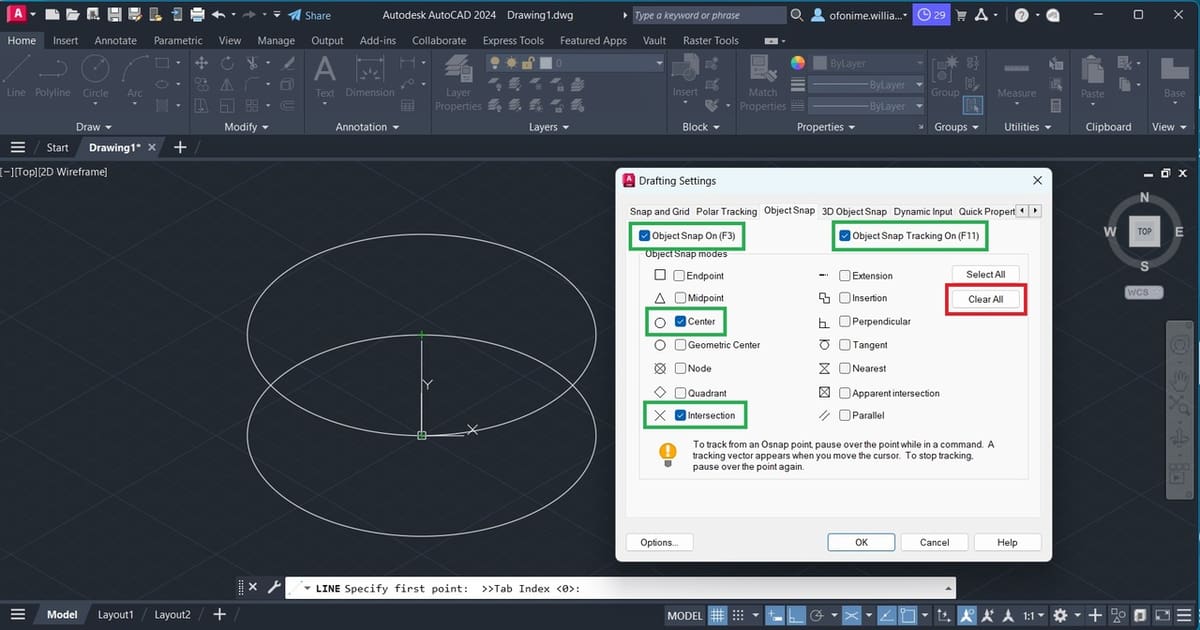
Task: Enable the Midpoint snap checkbox
Action: click(x=679, y=298)
